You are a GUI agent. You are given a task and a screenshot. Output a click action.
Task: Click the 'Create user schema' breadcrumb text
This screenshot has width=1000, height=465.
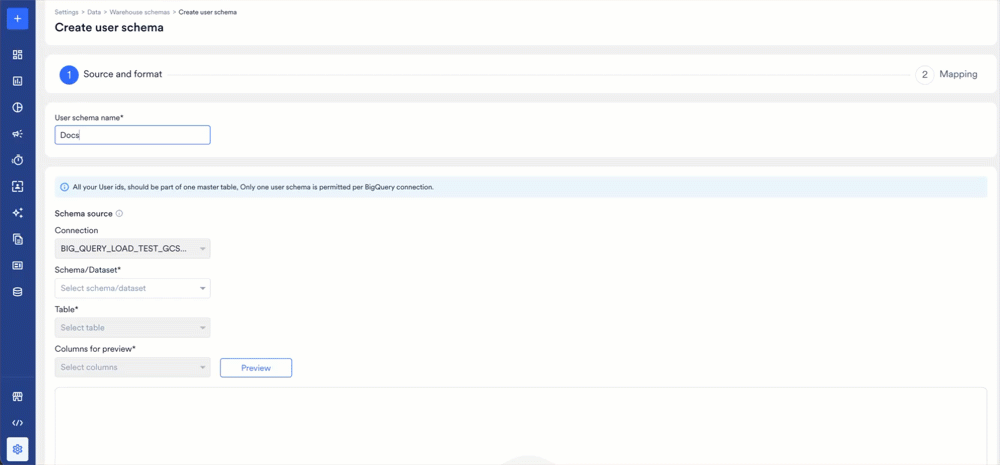pyautogui.click(x=208, y=13)
